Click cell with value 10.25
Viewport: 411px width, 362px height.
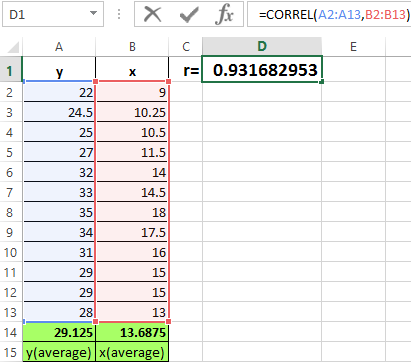132,112
